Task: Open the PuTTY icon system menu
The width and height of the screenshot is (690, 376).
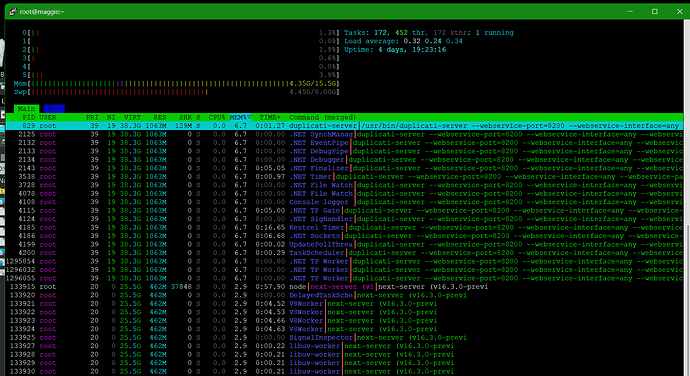Action: 13,11
